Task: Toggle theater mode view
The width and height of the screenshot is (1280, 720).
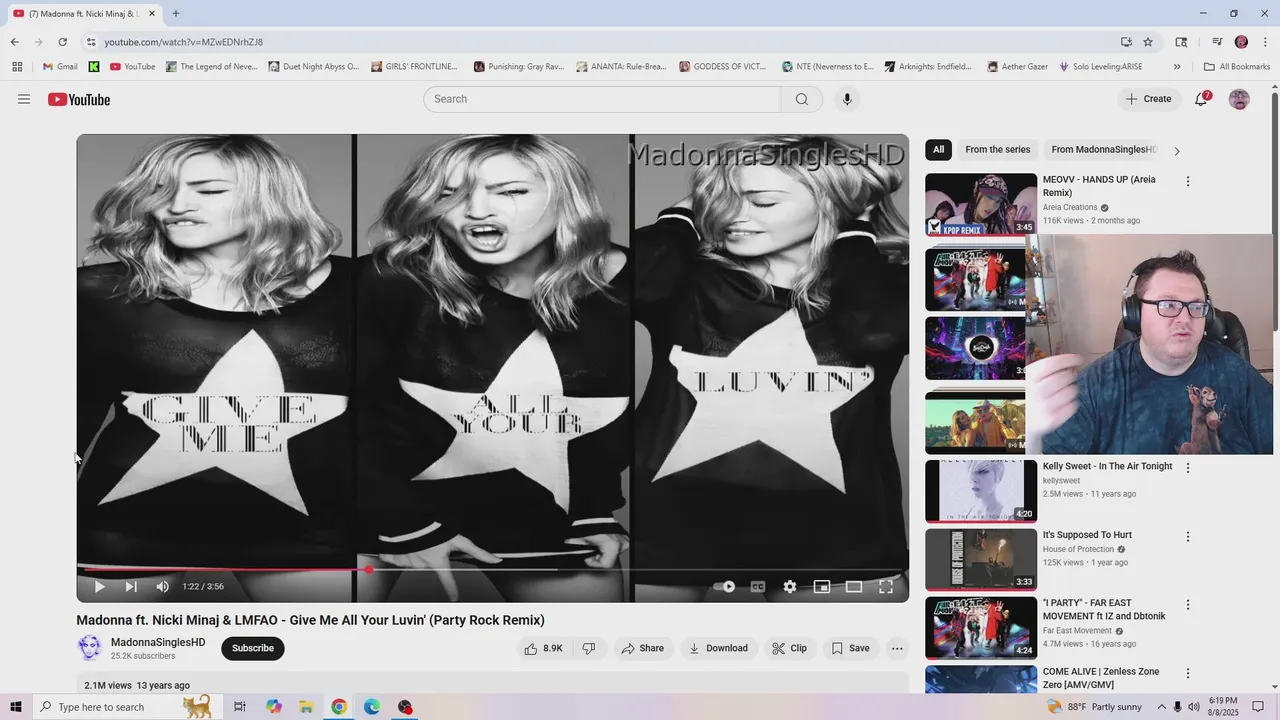Action: [x=854, y=587]
